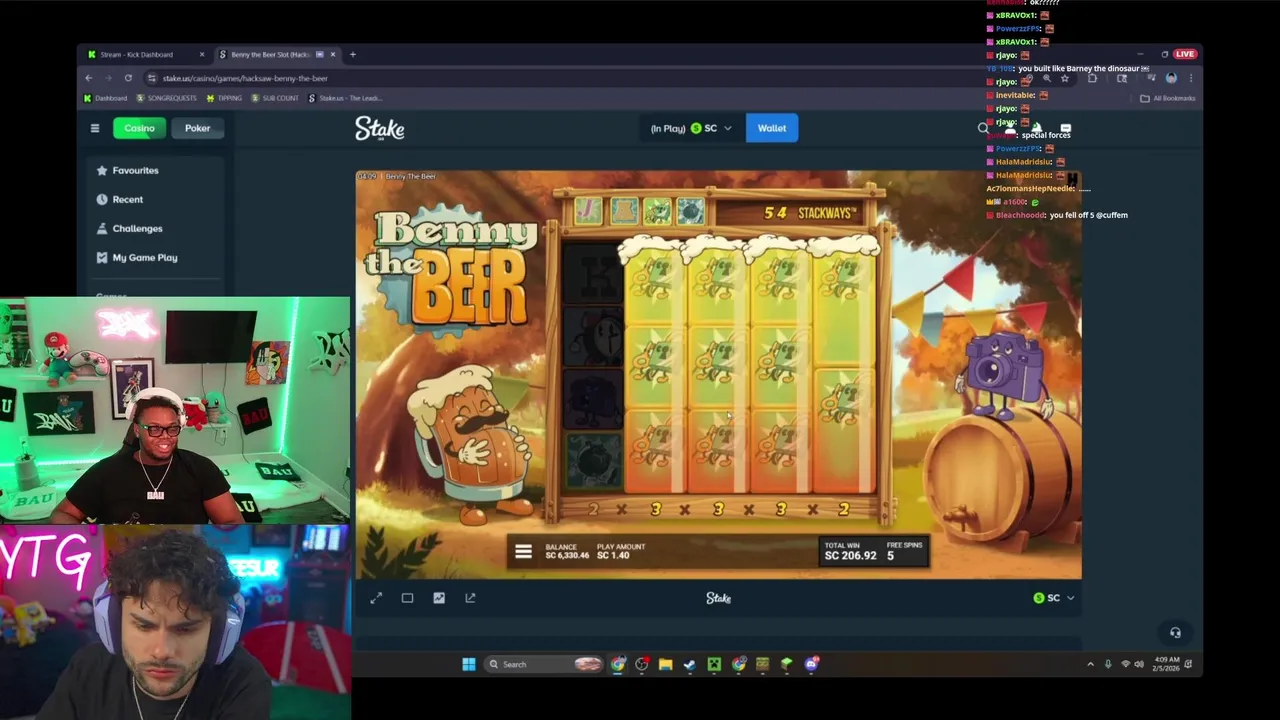The height and width of the screenshot is (720, 1280).
Task: Go forward in the browser
Action: click(108, 78)
